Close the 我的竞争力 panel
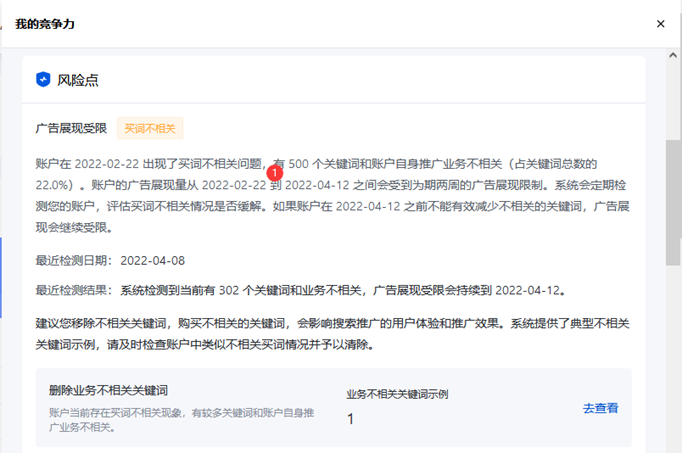682x453 pixels. tap(660, 23)
